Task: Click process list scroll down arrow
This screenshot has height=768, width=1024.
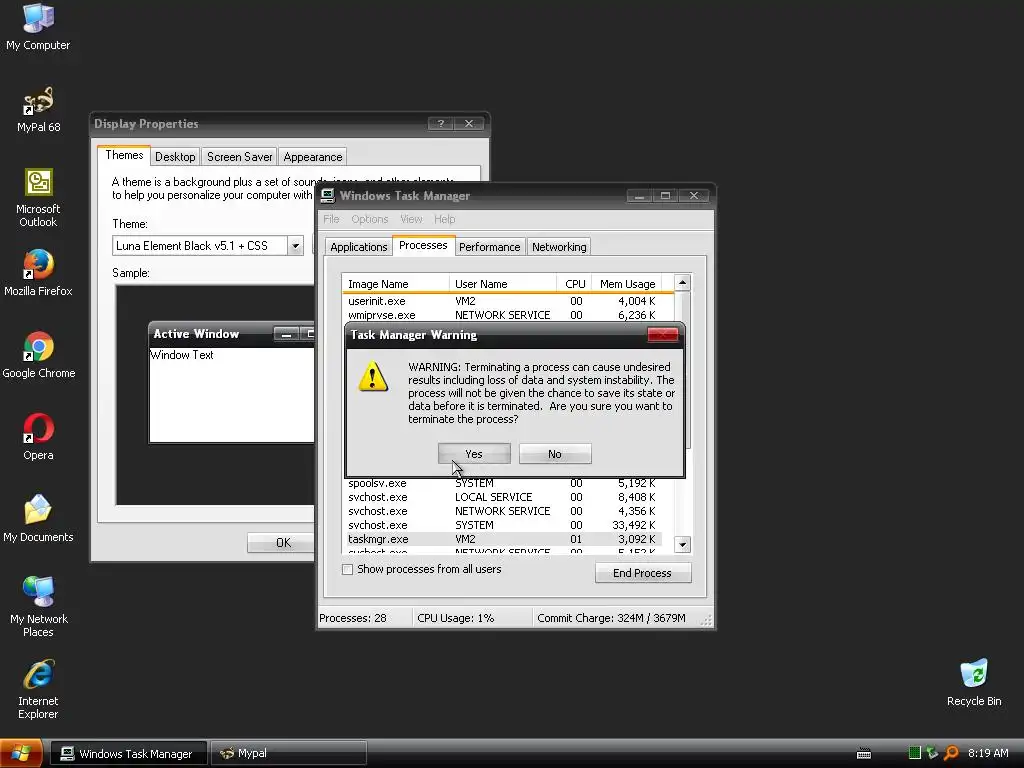Action: [x=682, y=544]
